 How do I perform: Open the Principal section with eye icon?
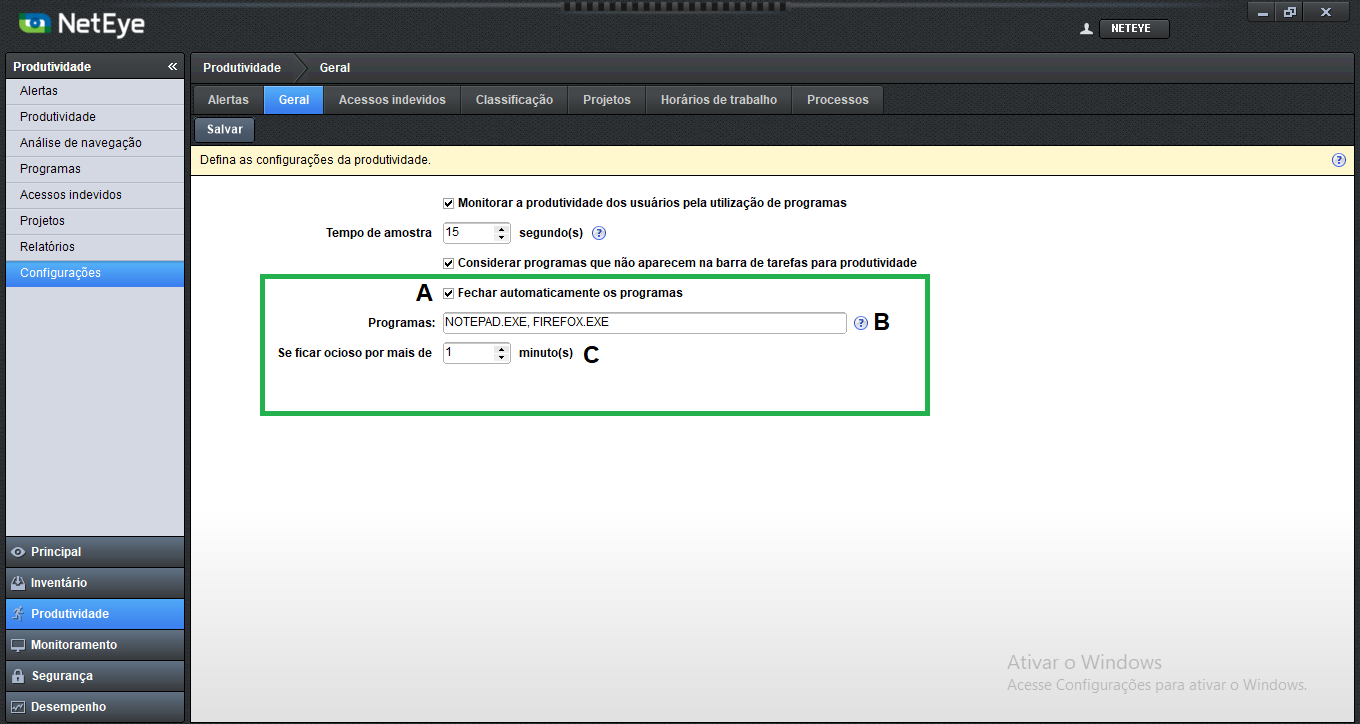tap(94, 552)
